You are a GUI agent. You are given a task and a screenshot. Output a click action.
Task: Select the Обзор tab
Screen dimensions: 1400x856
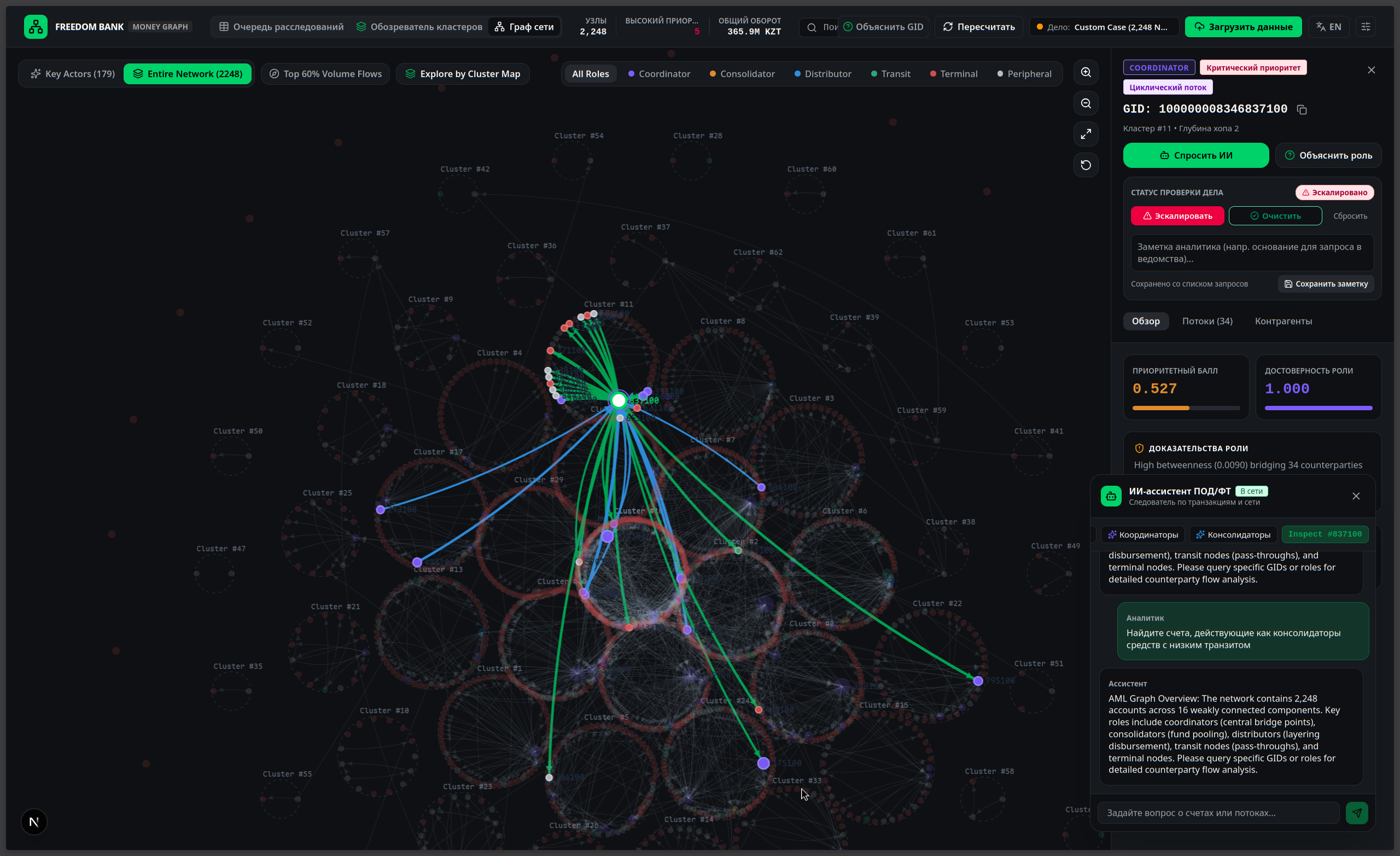pyautogui.click(x=1146, y=321)
